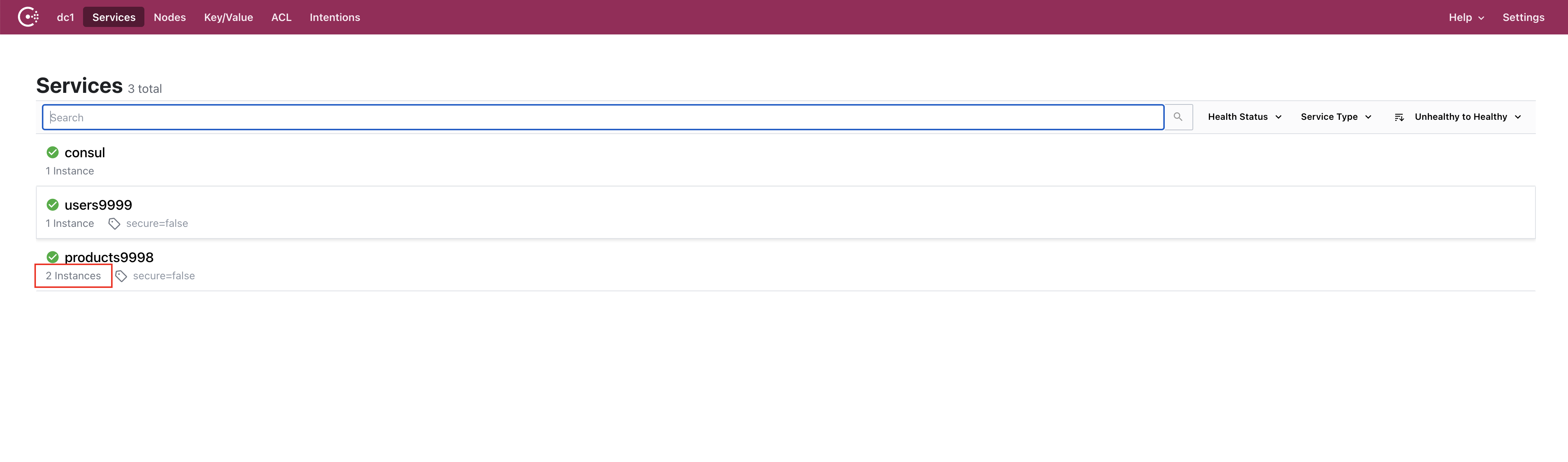Screen dimensions: 1568x462
Task: Click tag icon in products9998 row
Action: click(x=121, y=276)
